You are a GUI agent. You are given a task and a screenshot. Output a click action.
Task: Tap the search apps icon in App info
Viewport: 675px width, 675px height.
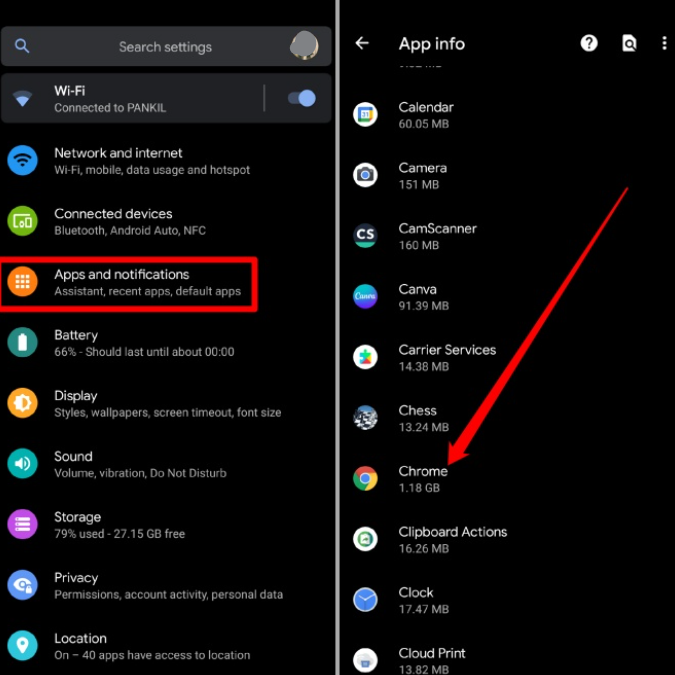[x=629, y=43]
